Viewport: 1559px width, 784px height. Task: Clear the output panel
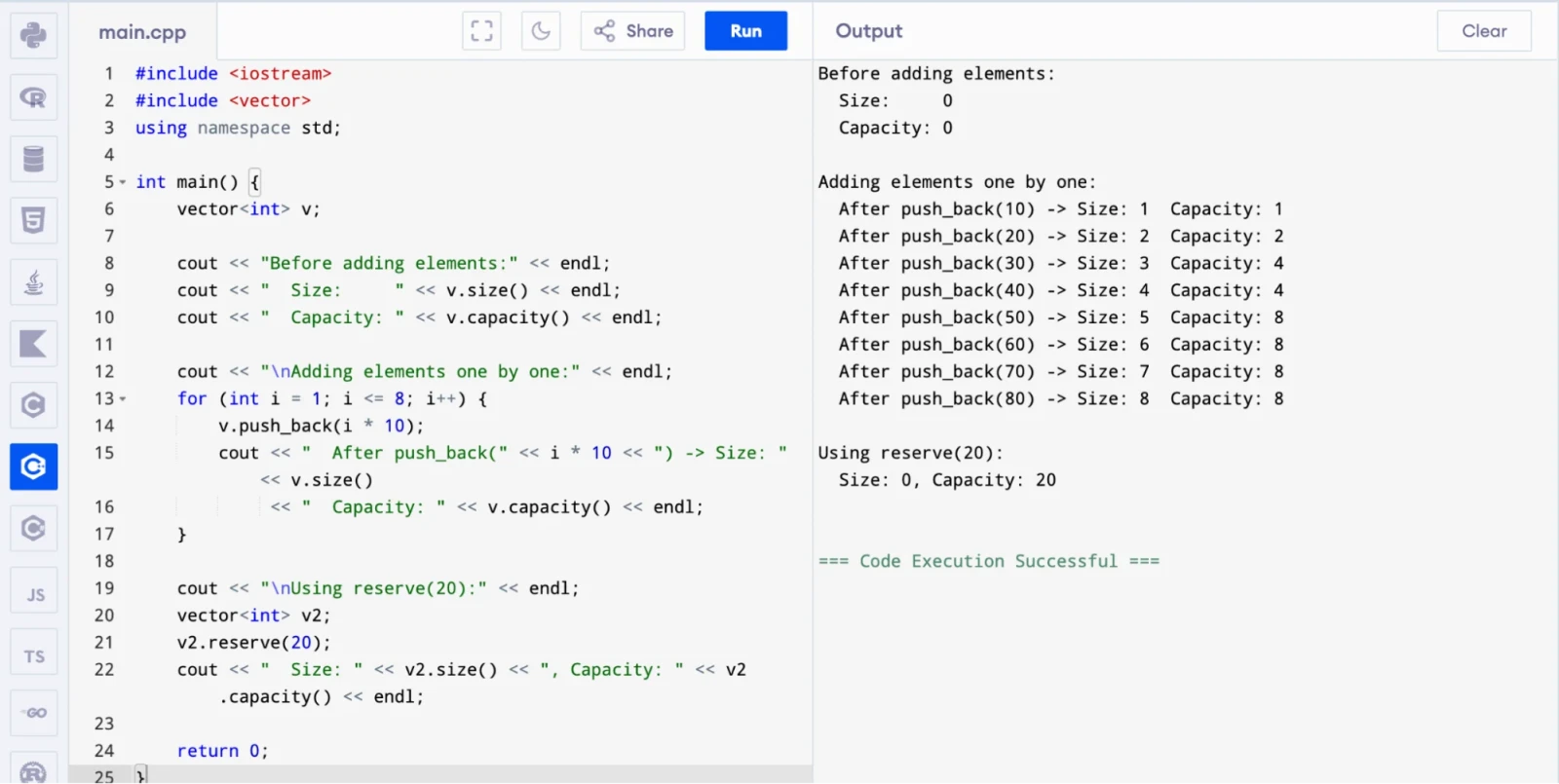[x=1484, y=31]
